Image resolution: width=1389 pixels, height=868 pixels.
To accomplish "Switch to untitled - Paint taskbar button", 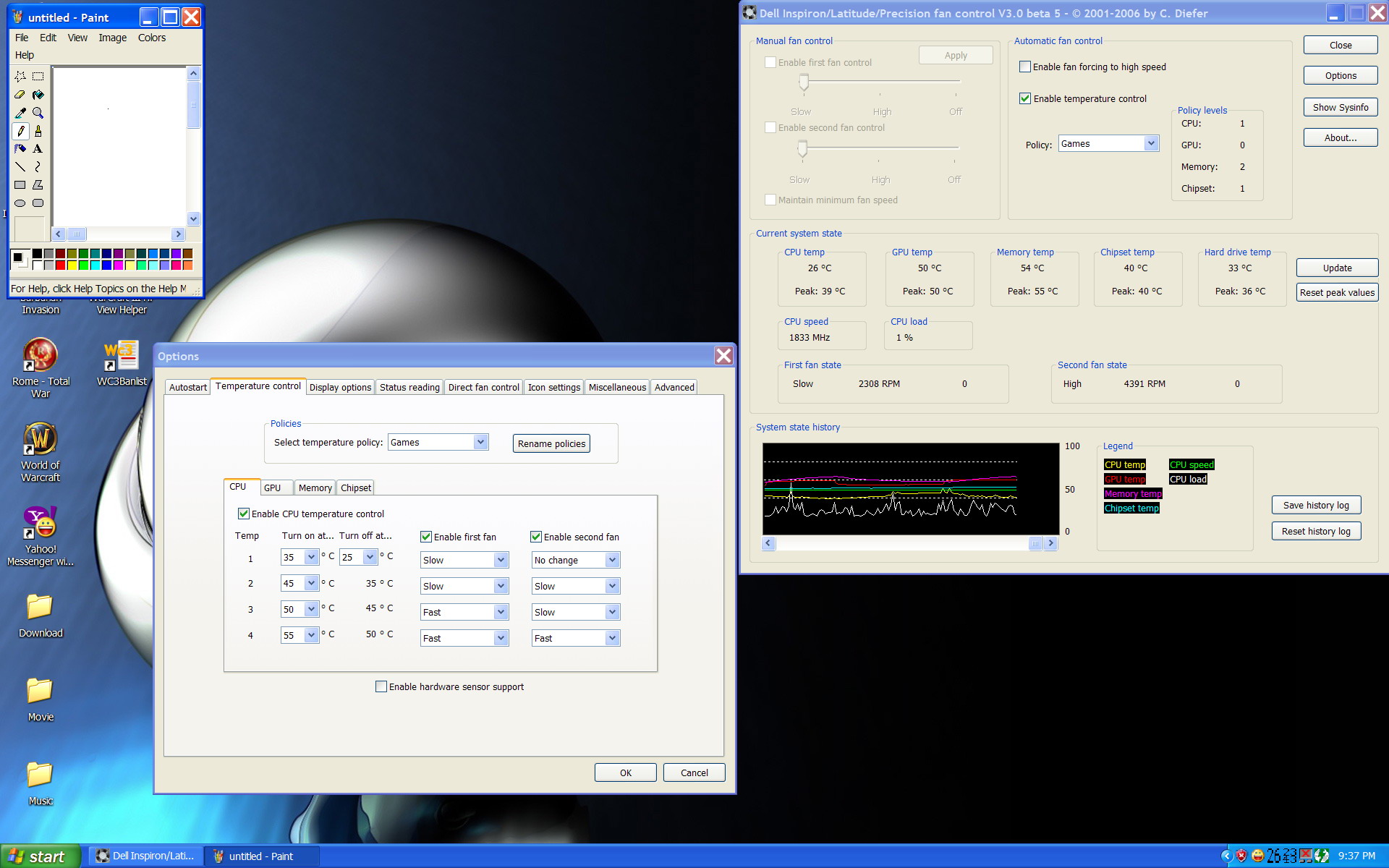I will tap(261, 856).
